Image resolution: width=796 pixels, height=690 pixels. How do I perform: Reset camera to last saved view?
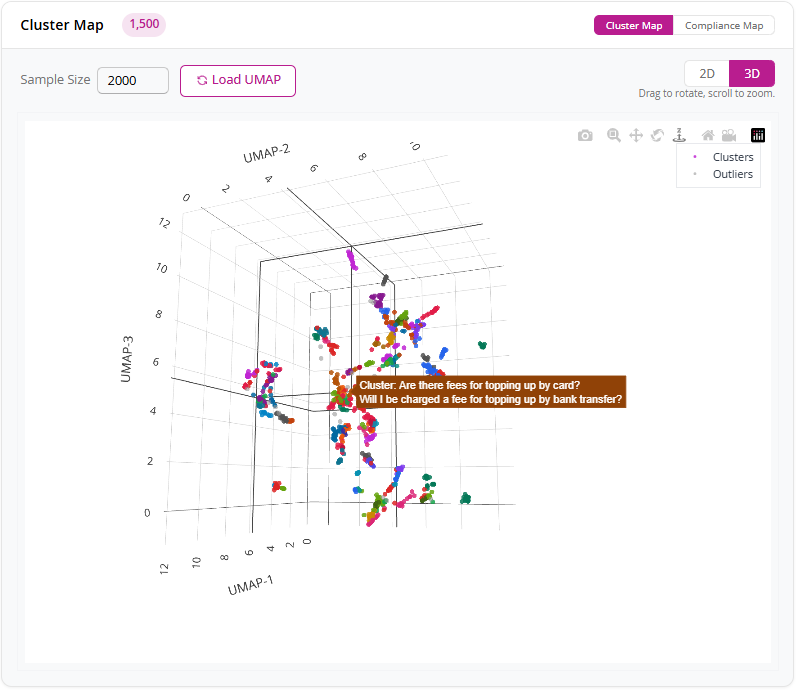pyautogui.click(x=729, y=136)
